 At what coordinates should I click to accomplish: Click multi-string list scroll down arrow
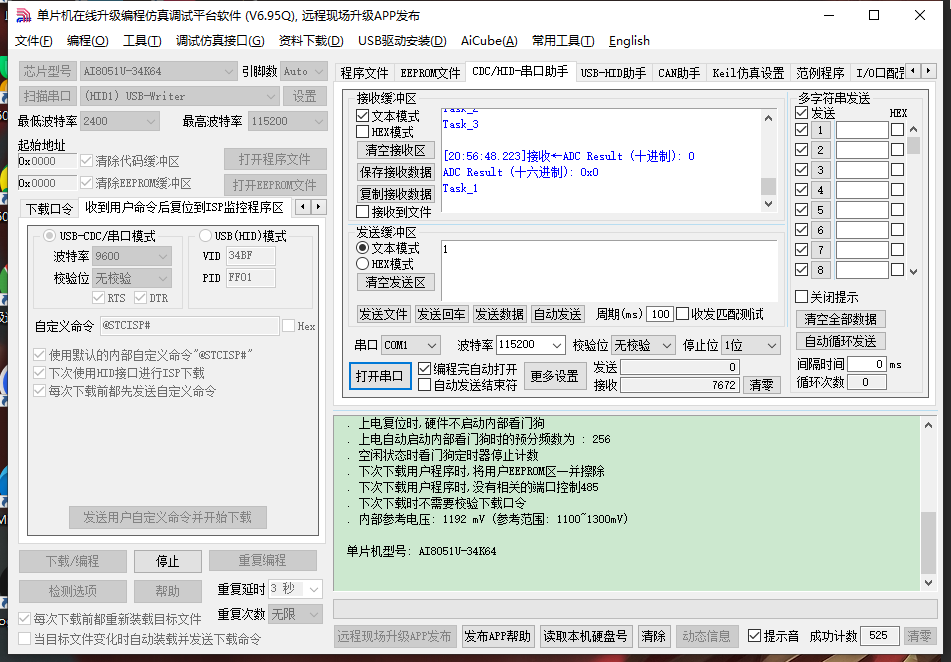(913, 272)
